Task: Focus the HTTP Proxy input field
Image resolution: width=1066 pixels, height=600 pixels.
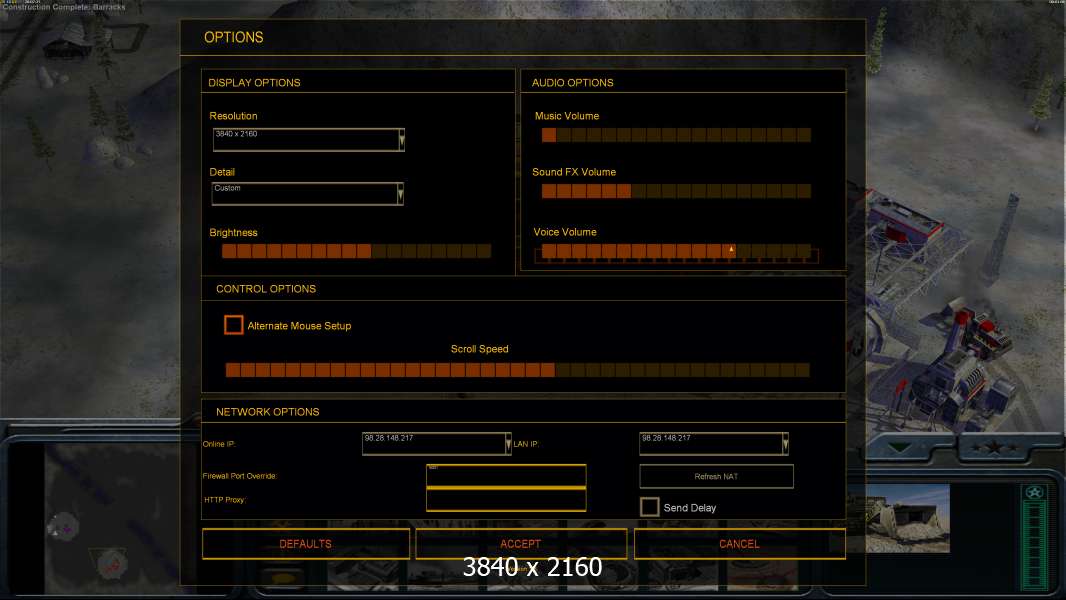Action: coord(506,500)
